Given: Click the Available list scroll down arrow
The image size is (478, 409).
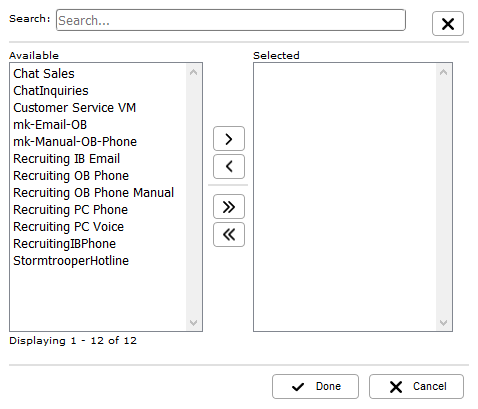Looking at the screenshot, I should click(x=193, y=322).
